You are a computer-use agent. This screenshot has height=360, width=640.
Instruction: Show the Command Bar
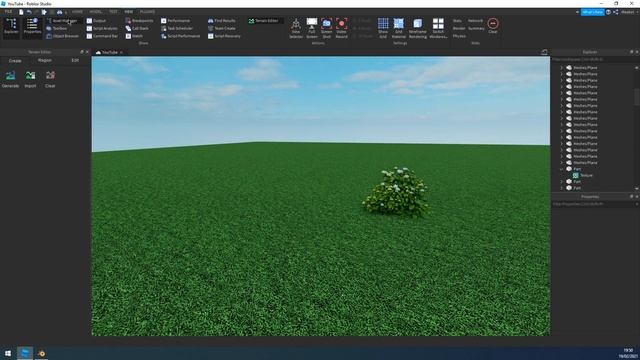102,36
